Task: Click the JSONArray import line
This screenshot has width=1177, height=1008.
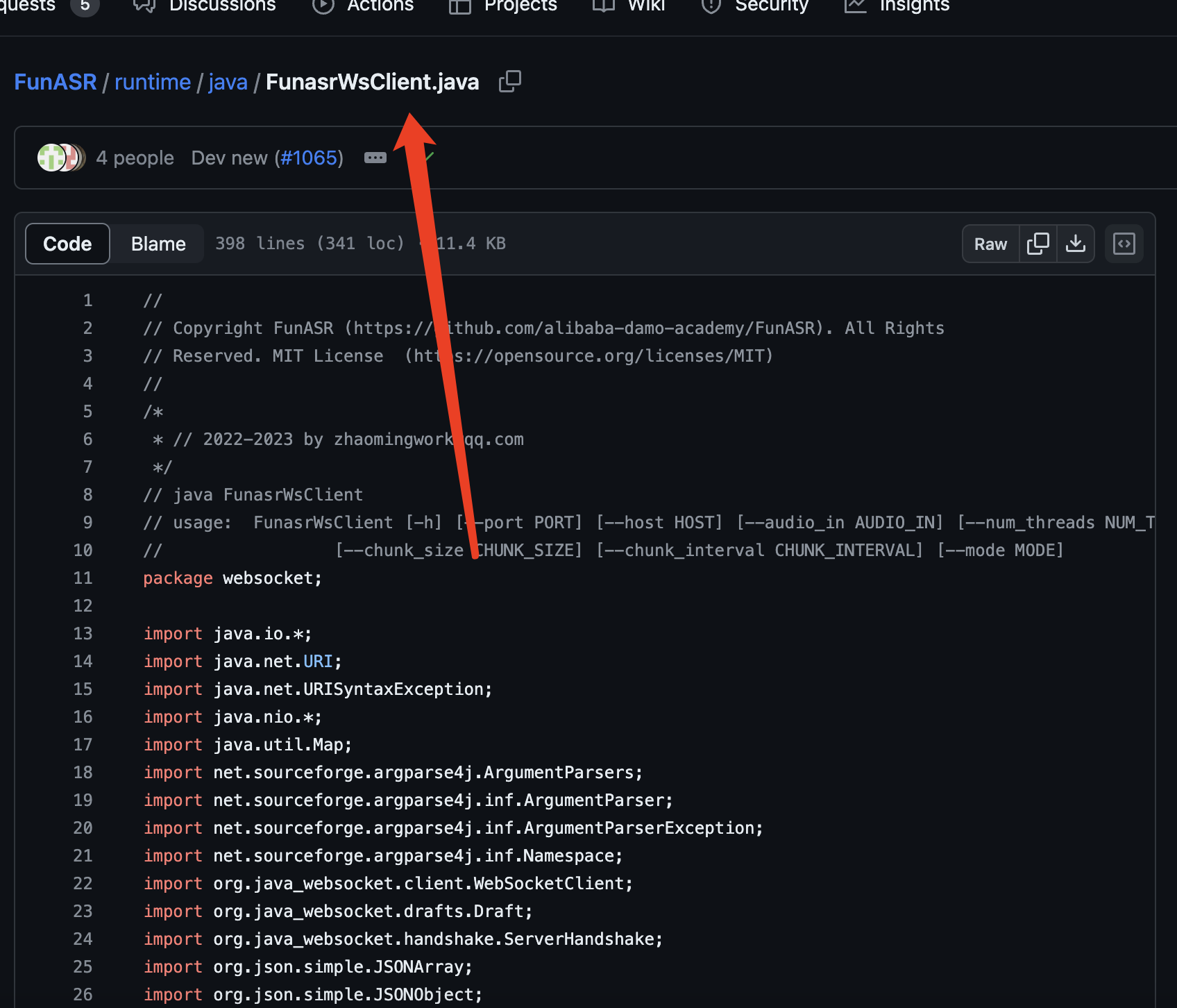Action: pyautogui.click(x=308, y=967)
